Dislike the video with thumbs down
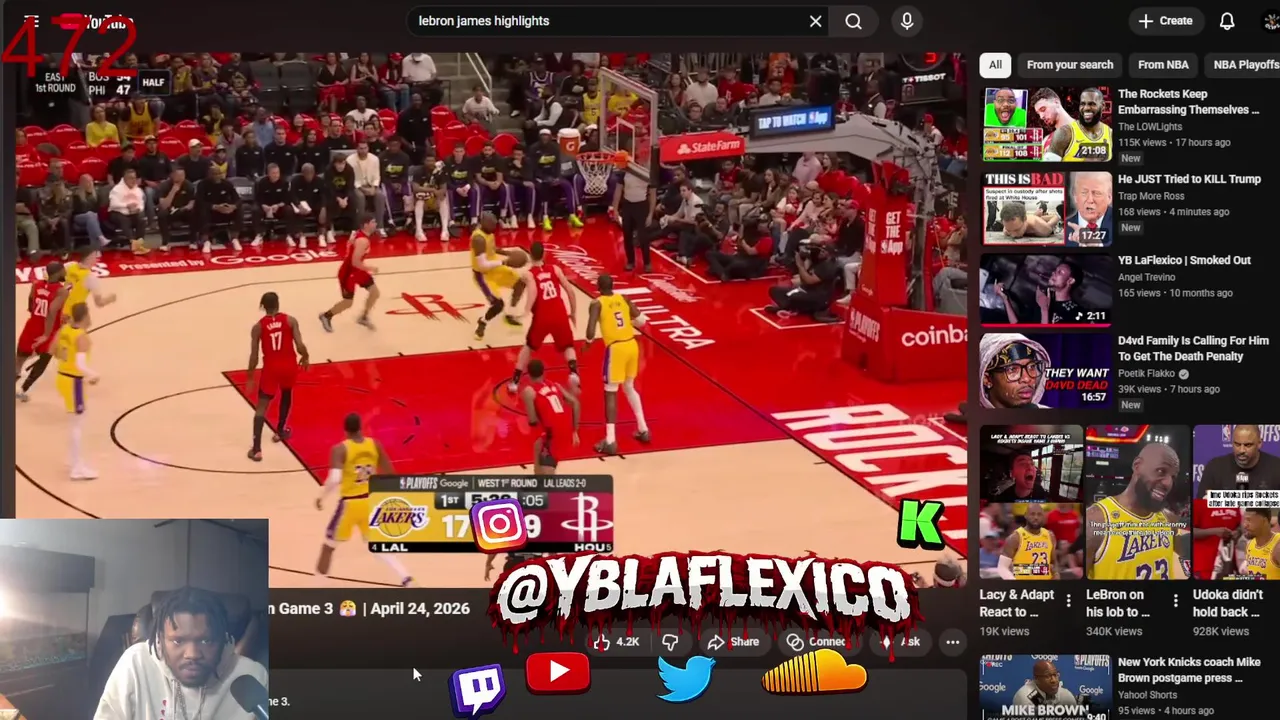 point(670,642)
